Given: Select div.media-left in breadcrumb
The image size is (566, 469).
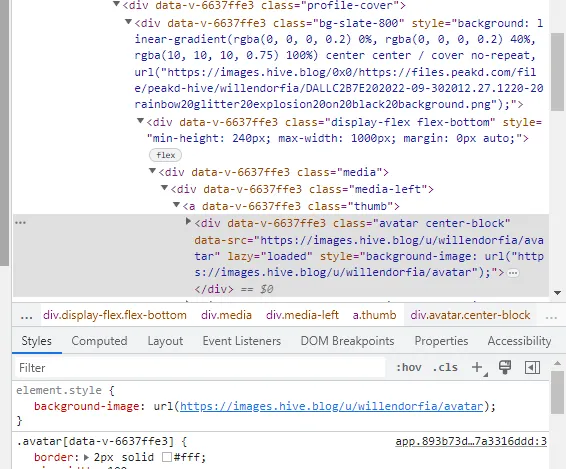Looking at the screenshot, I should (x=302, y=315).
